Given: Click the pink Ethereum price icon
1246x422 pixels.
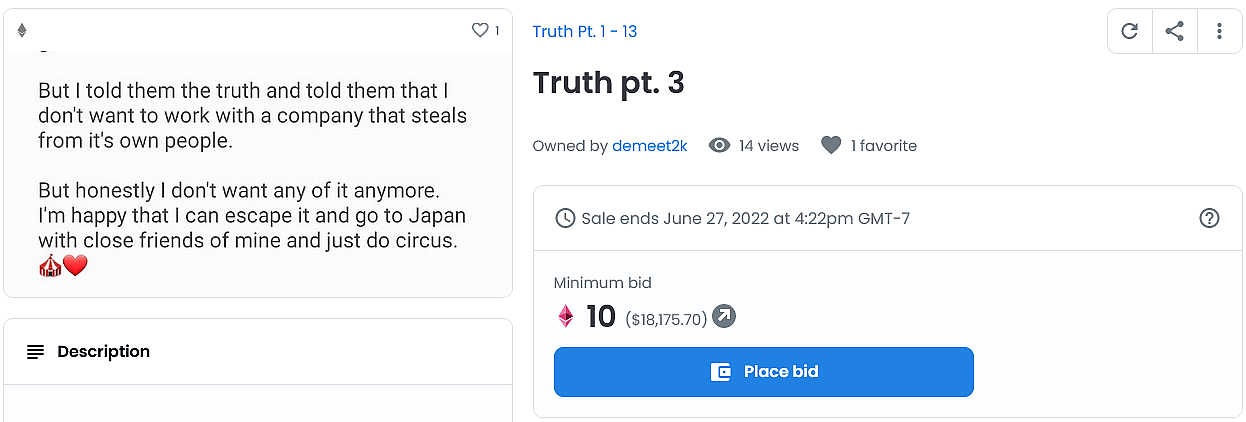Looking at the screenshot, I should click(x=566, y=317).
